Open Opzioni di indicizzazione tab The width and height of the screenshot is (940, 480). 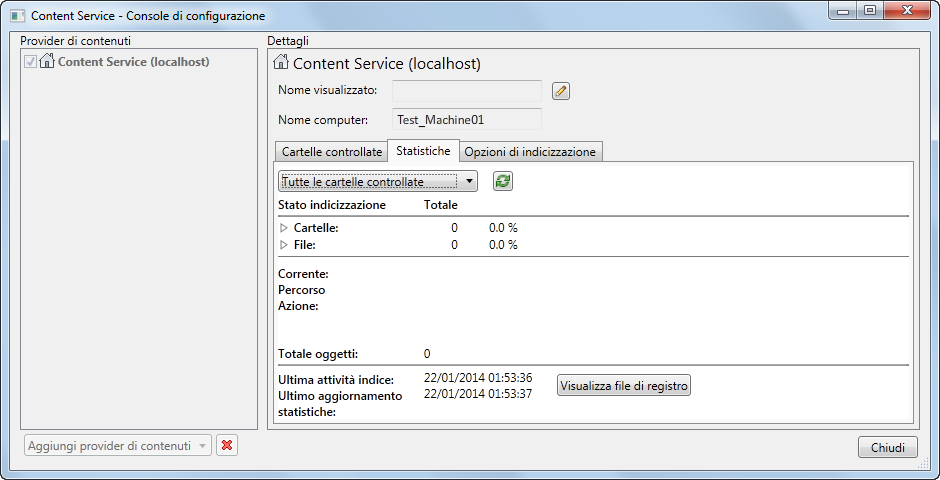coord(531,152)
